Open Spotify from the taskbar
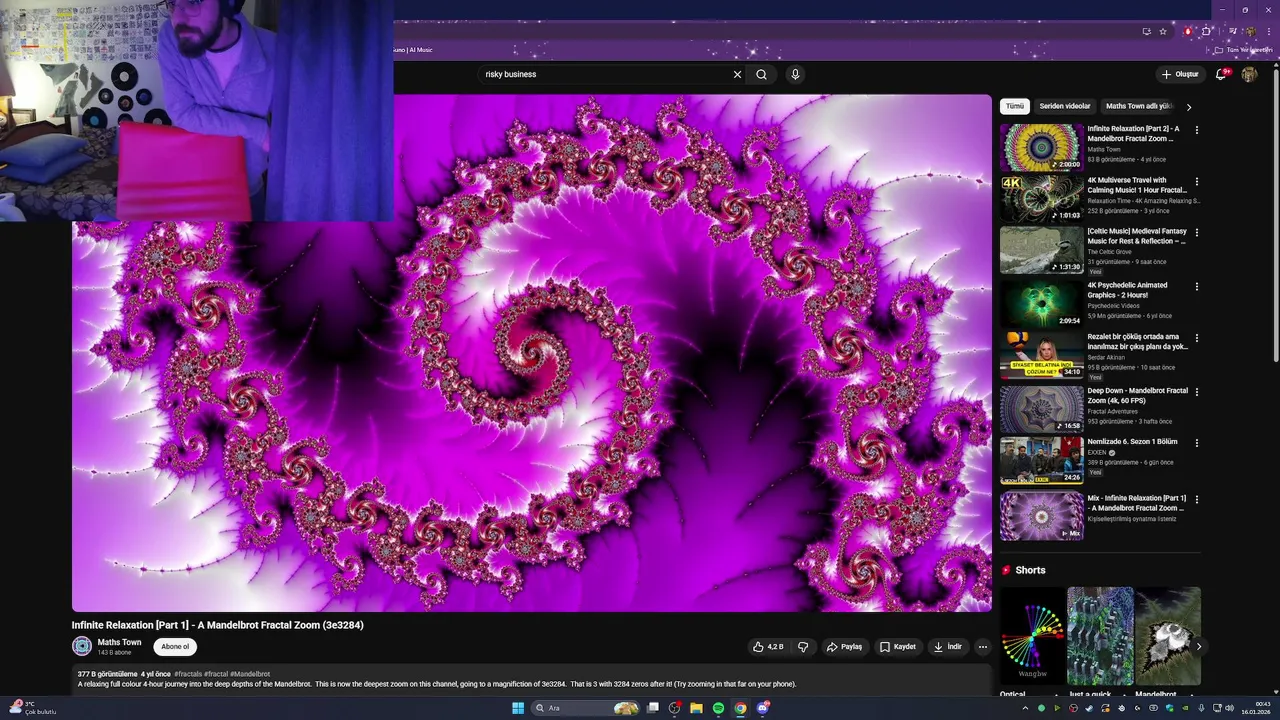Screen dimensions: 1280x720 tap(719, 708)
